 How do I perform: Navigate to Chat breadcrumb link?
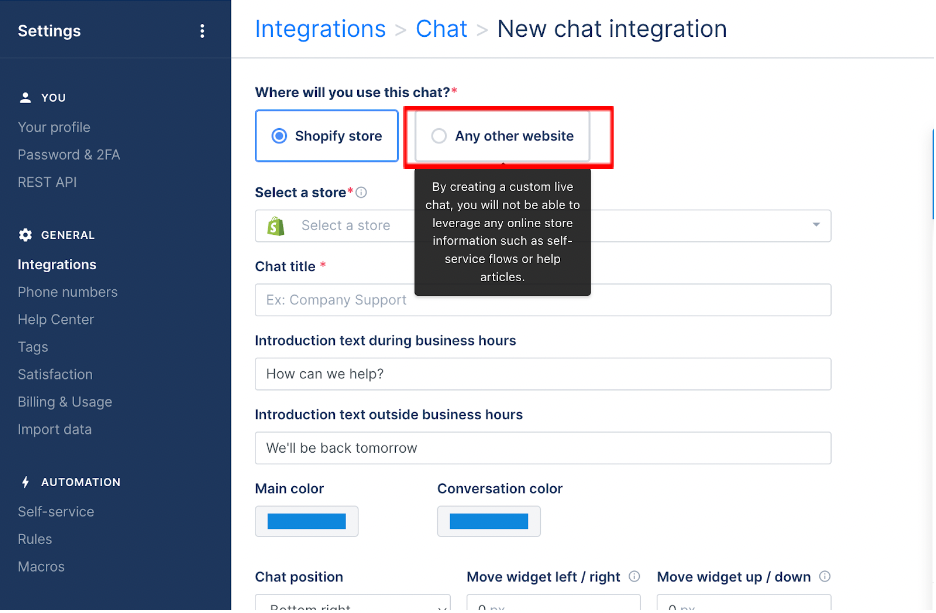point(441,29)
